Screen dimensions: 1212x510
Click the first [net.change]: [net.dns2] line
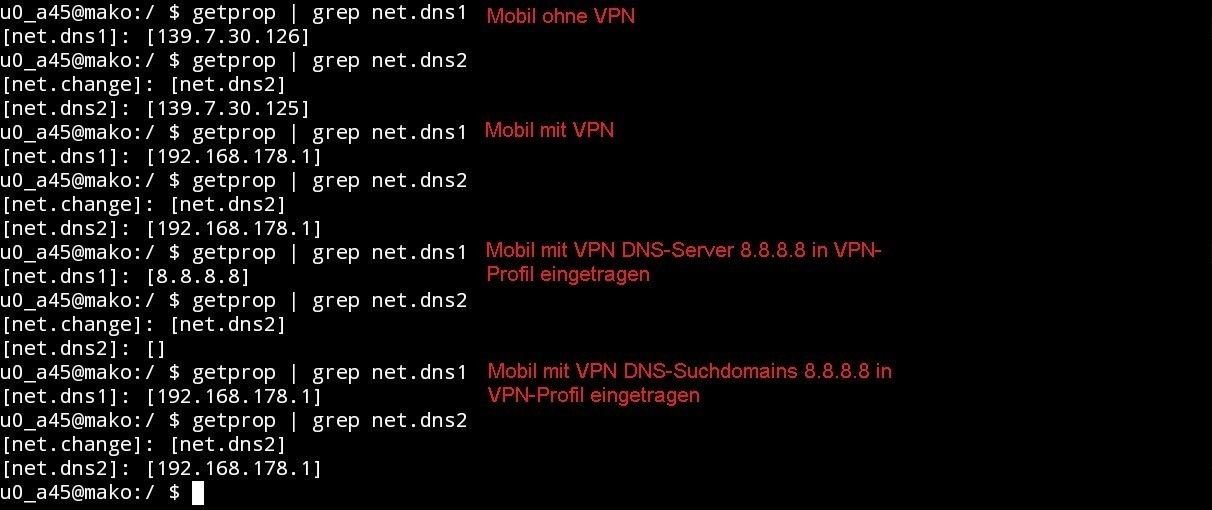(x=143, y=85)
